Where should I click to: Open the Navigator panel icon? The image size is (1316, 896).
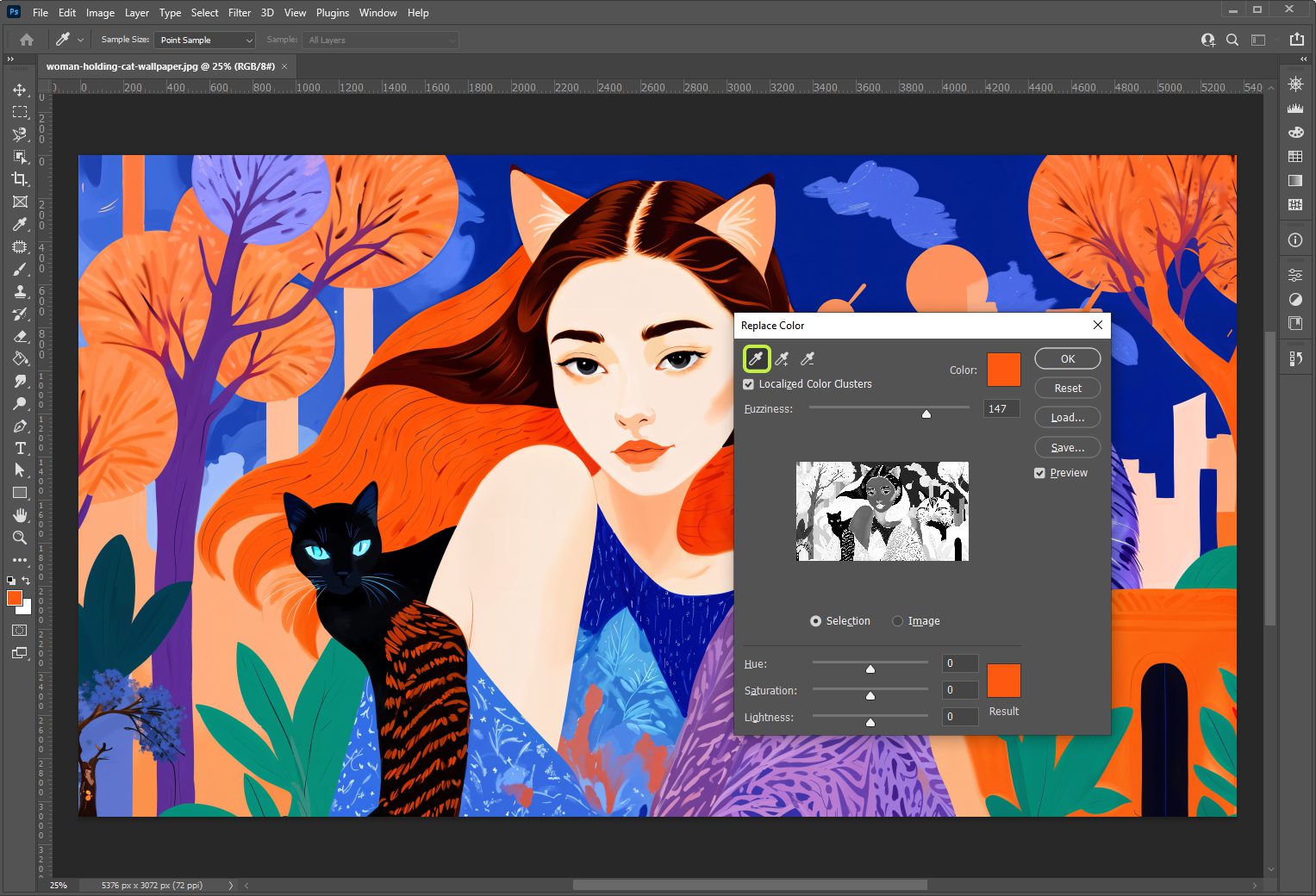tap(1294, 84)
